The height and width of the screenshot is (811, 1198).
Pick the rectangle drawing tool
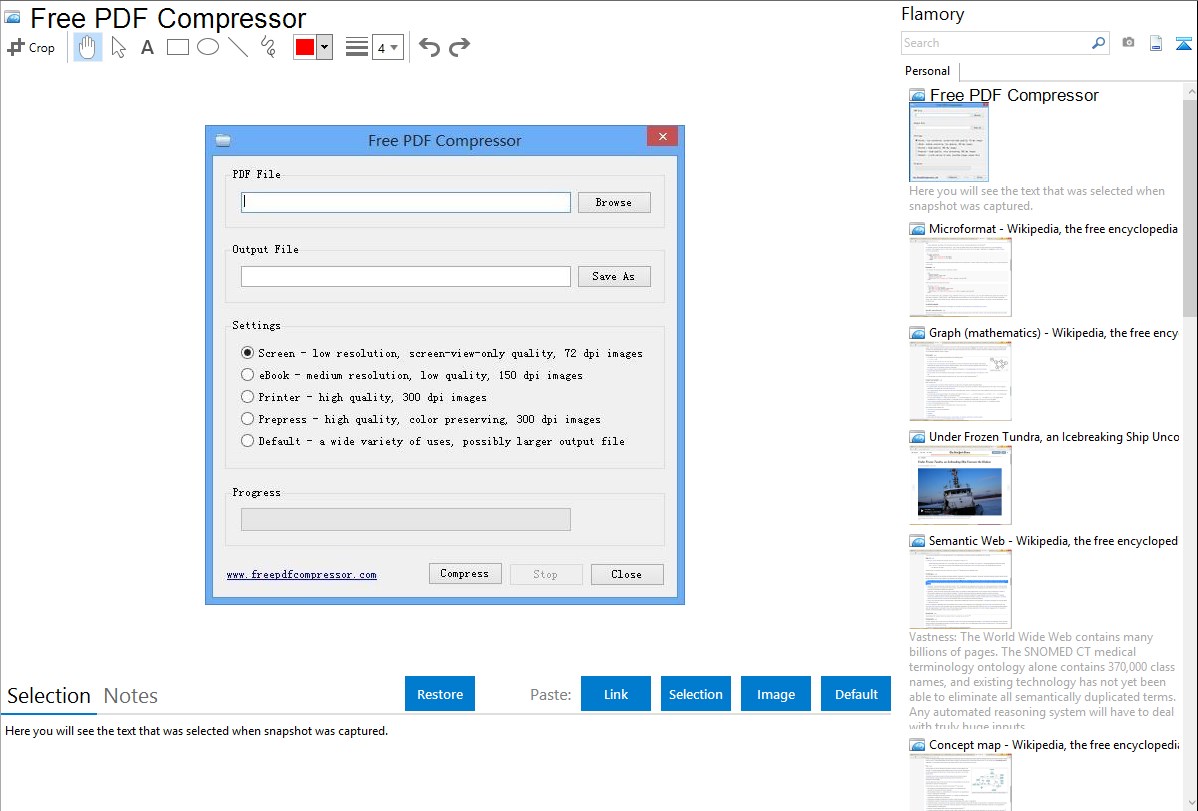tap(177, 47)
